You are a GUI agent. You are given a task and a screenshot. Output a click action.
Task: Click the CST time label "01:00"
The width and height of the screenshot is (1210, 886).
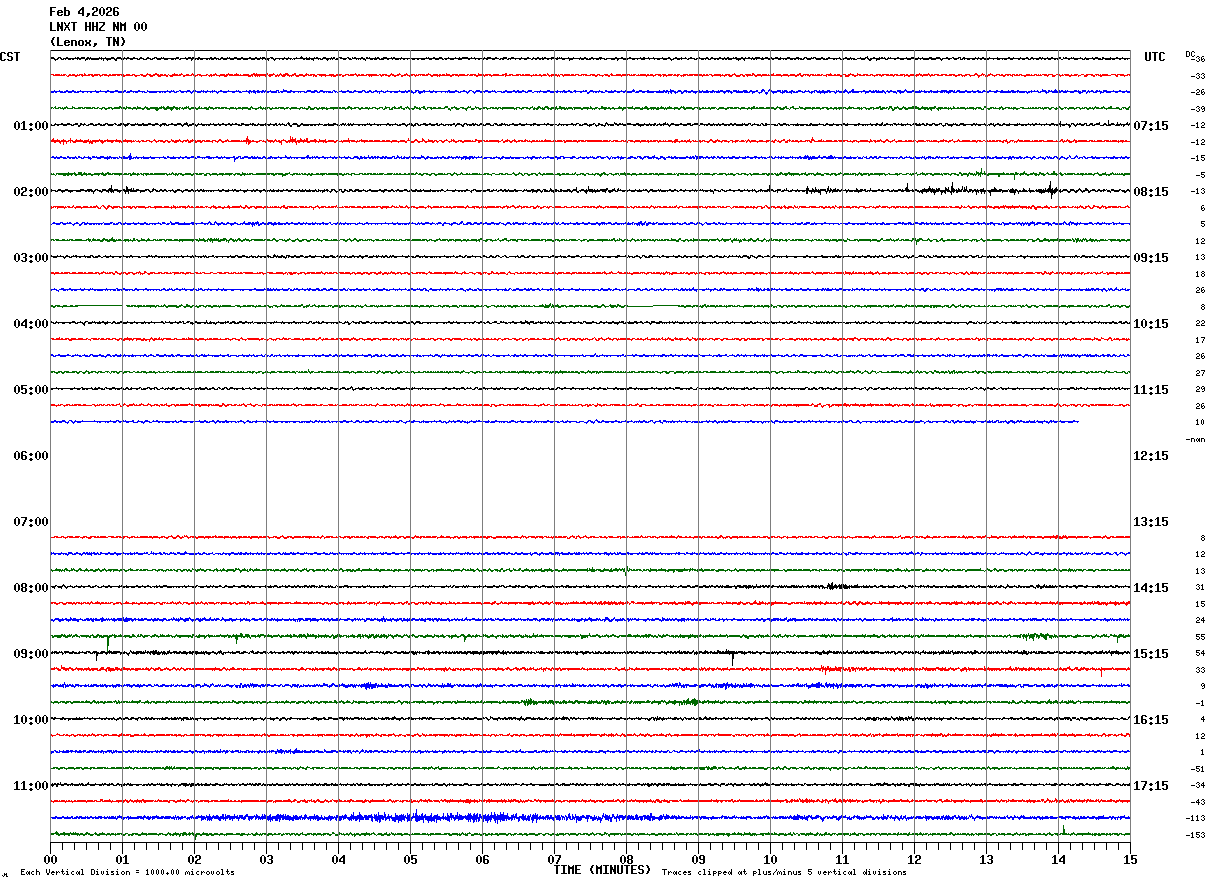[x=31, y=126]
